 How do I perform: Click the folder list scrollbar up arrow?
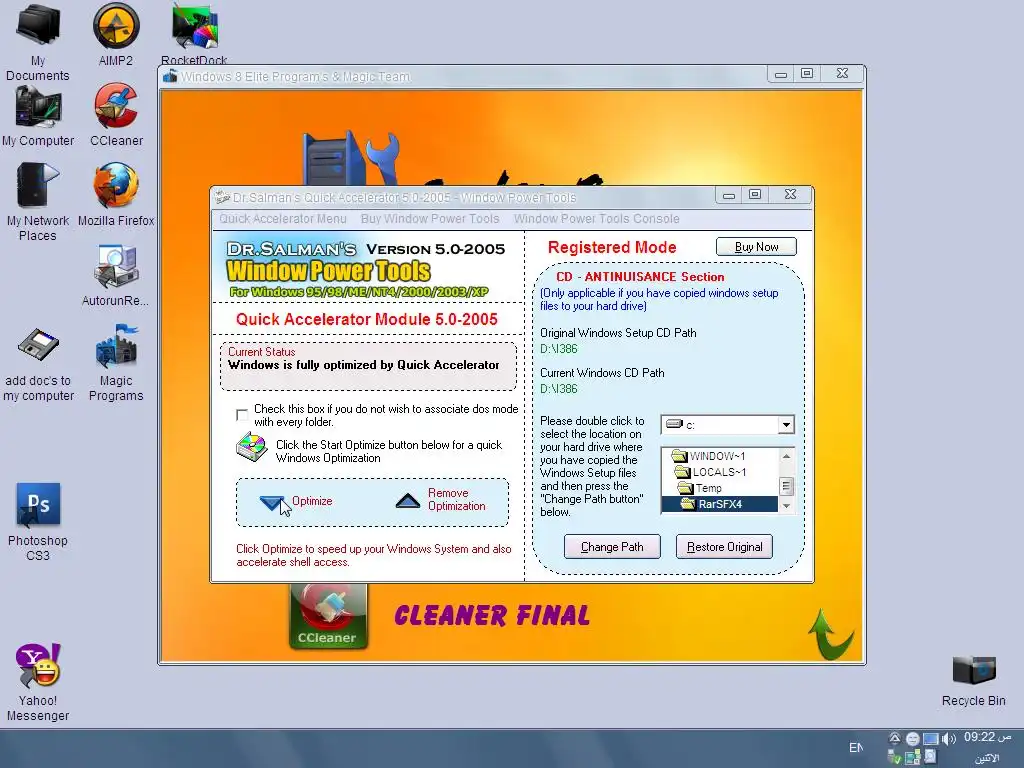point(786,456)
